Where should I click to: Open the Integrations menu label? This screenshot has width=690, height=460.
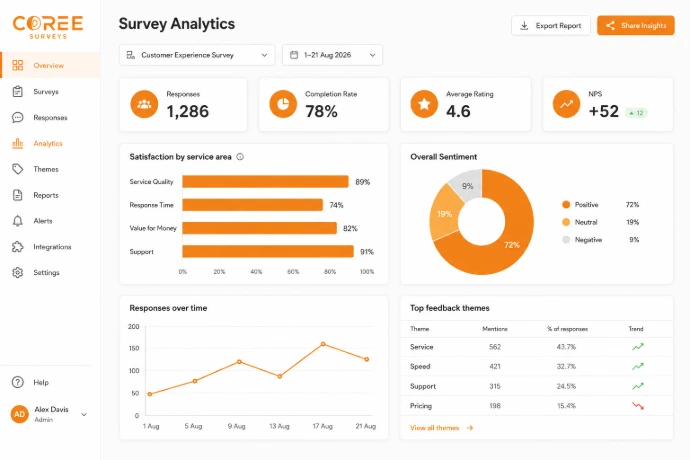[x=52, y=247]
